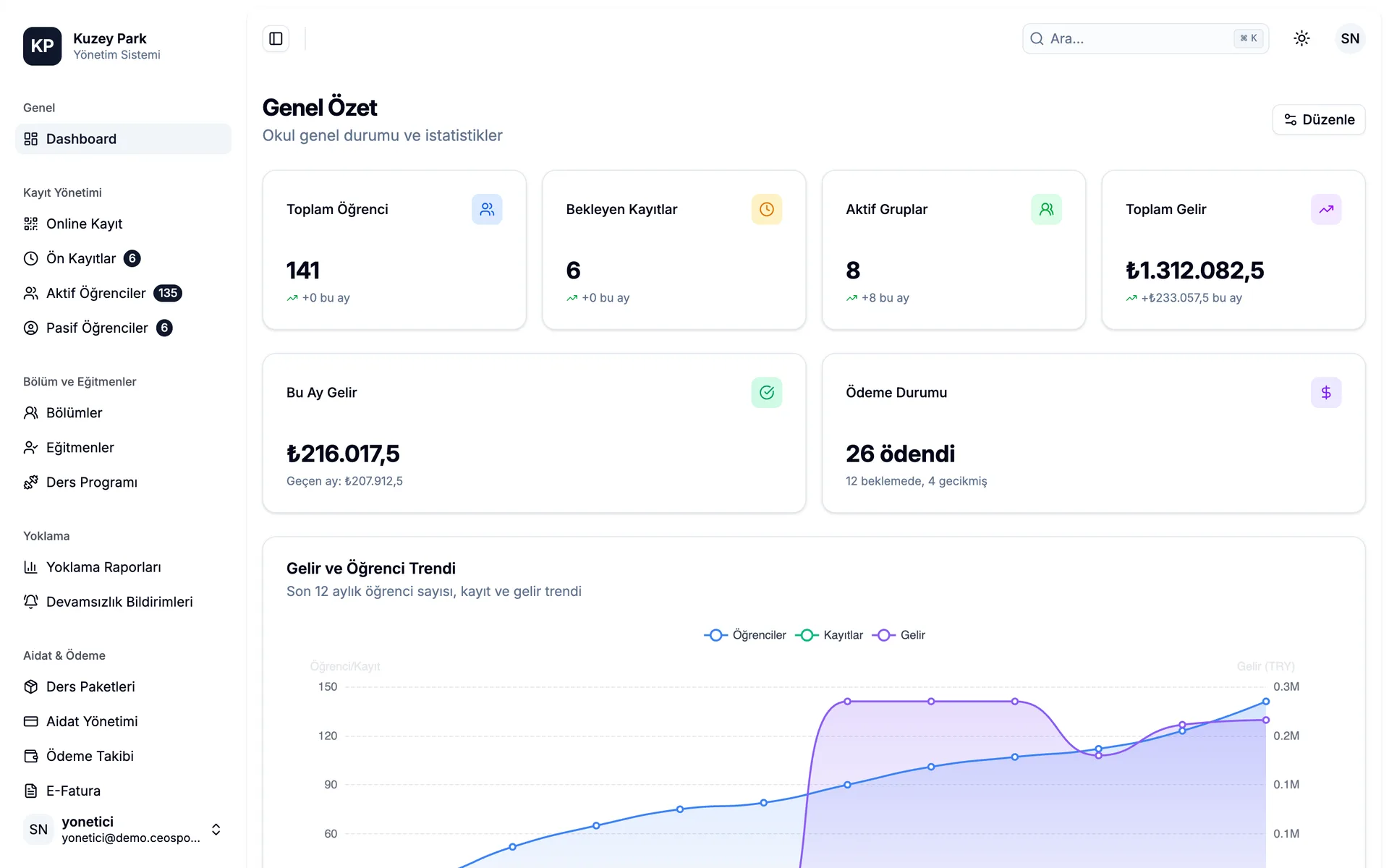Toggle Gelir series in chart legend
The image size is (1389, 868).
click(899, 635)
